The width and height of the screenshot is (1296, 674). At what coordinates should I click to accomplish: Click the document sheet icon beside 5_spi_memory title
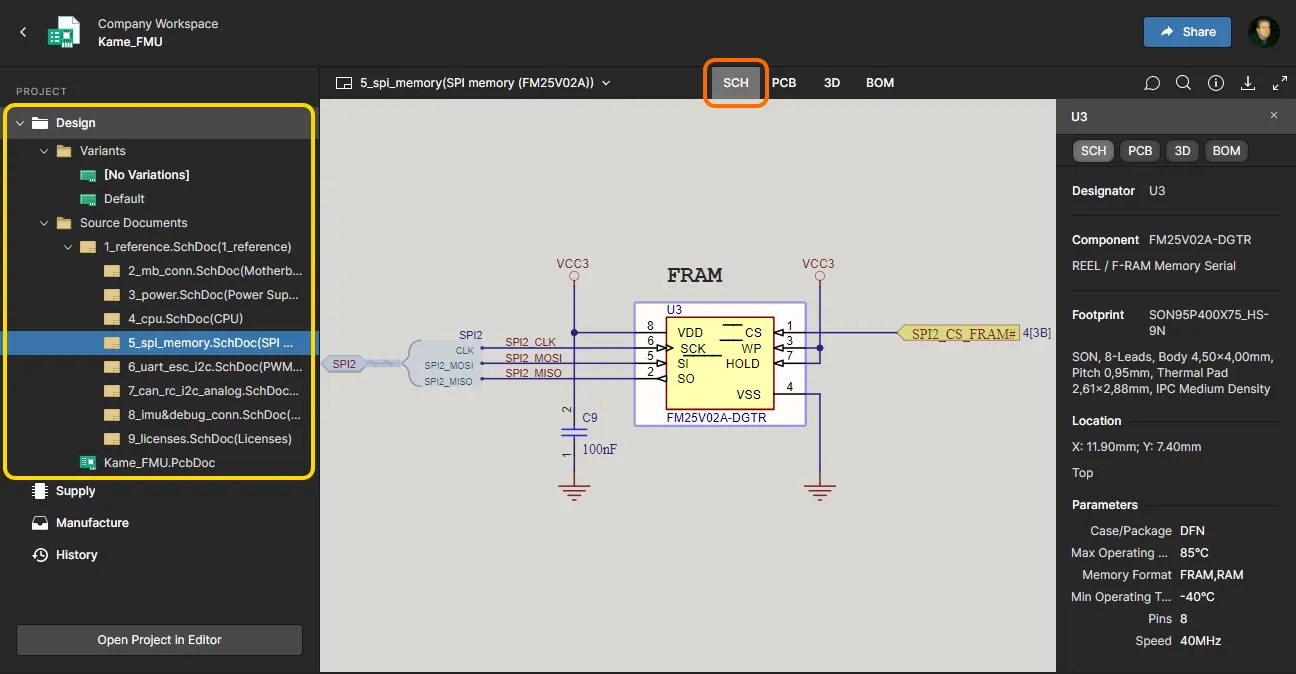344,83
